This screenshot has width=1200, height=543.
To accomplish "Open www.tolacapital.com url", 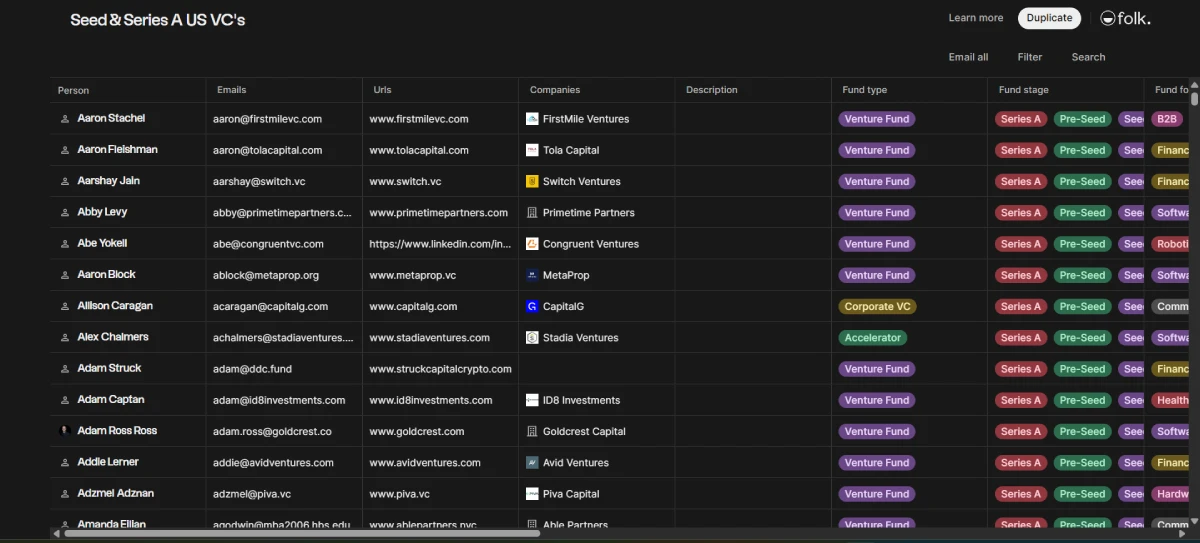I will tap(419, 150).
